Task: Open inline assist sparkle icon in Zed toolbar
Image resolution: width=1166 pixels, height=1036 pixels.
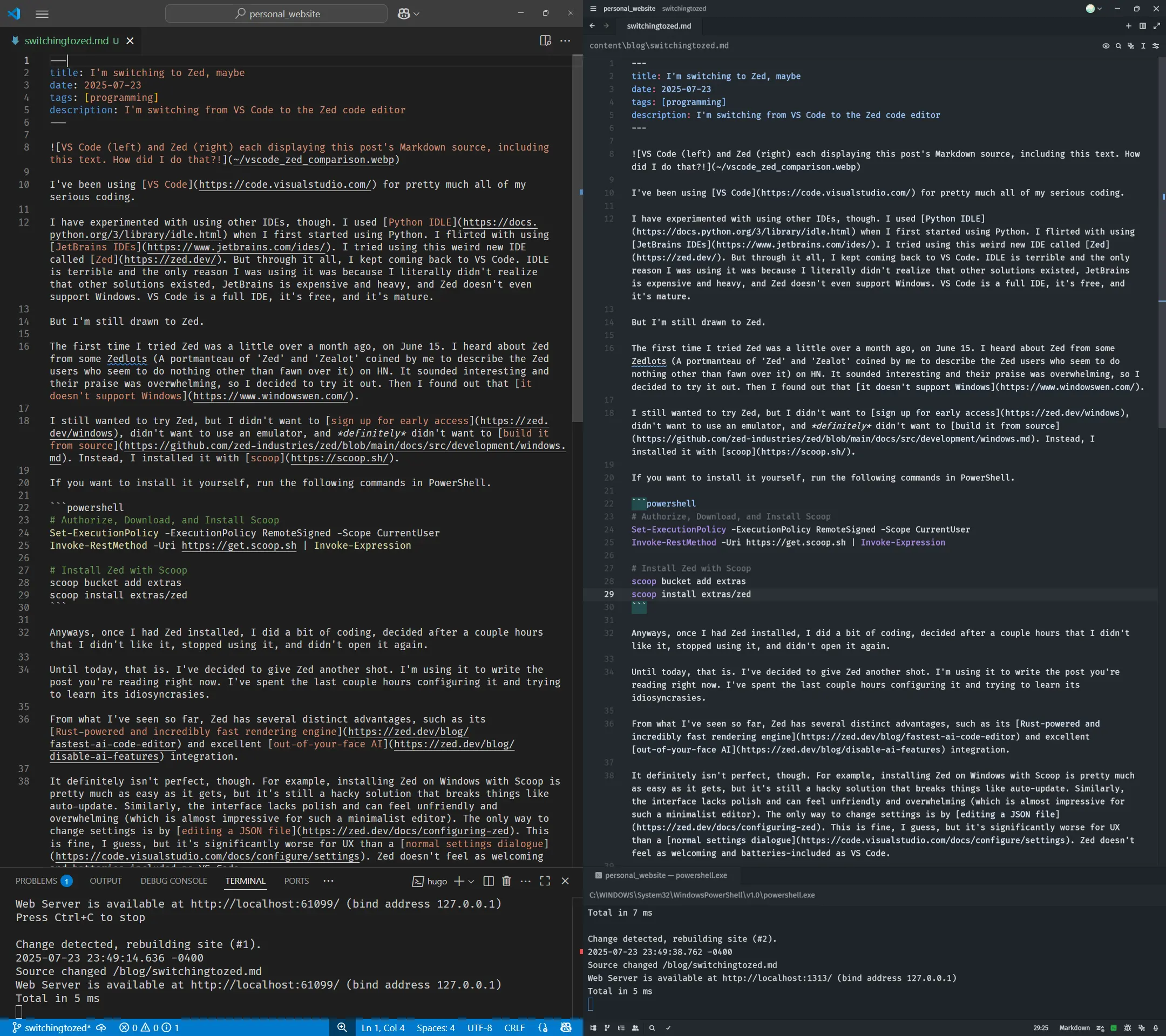Action: point(1131,46)
